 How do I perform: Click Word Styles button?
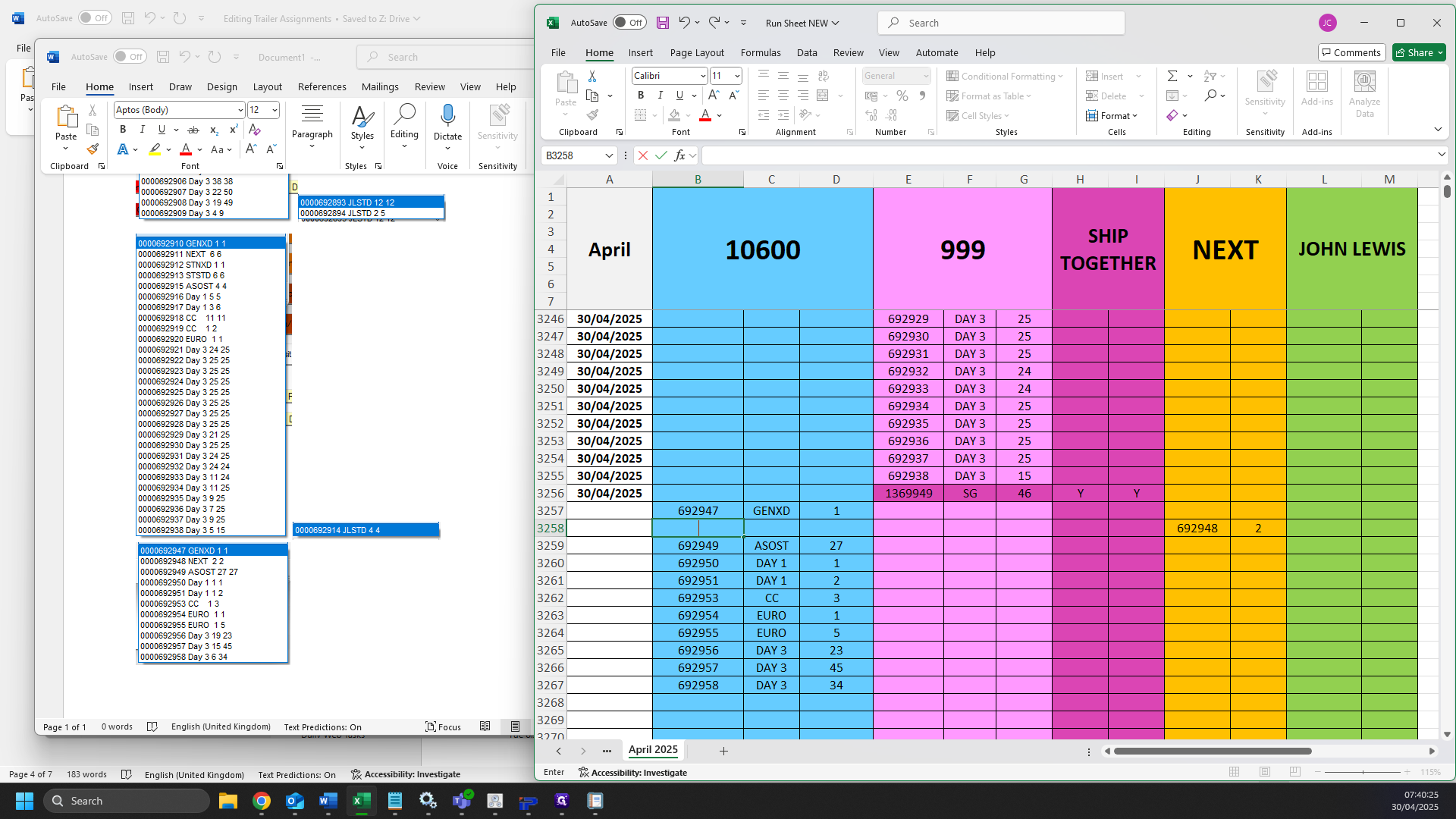pyautogui.click(x=362, y=126)
